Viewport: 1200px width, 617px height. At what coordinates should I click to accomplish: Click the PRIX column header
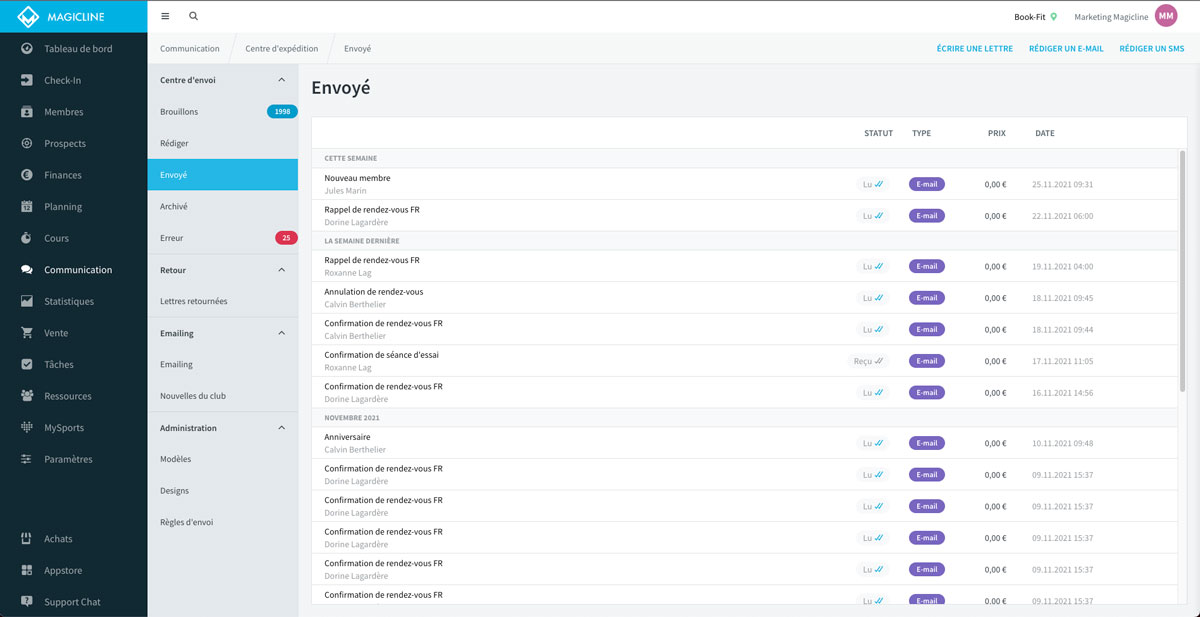point(996,133)
